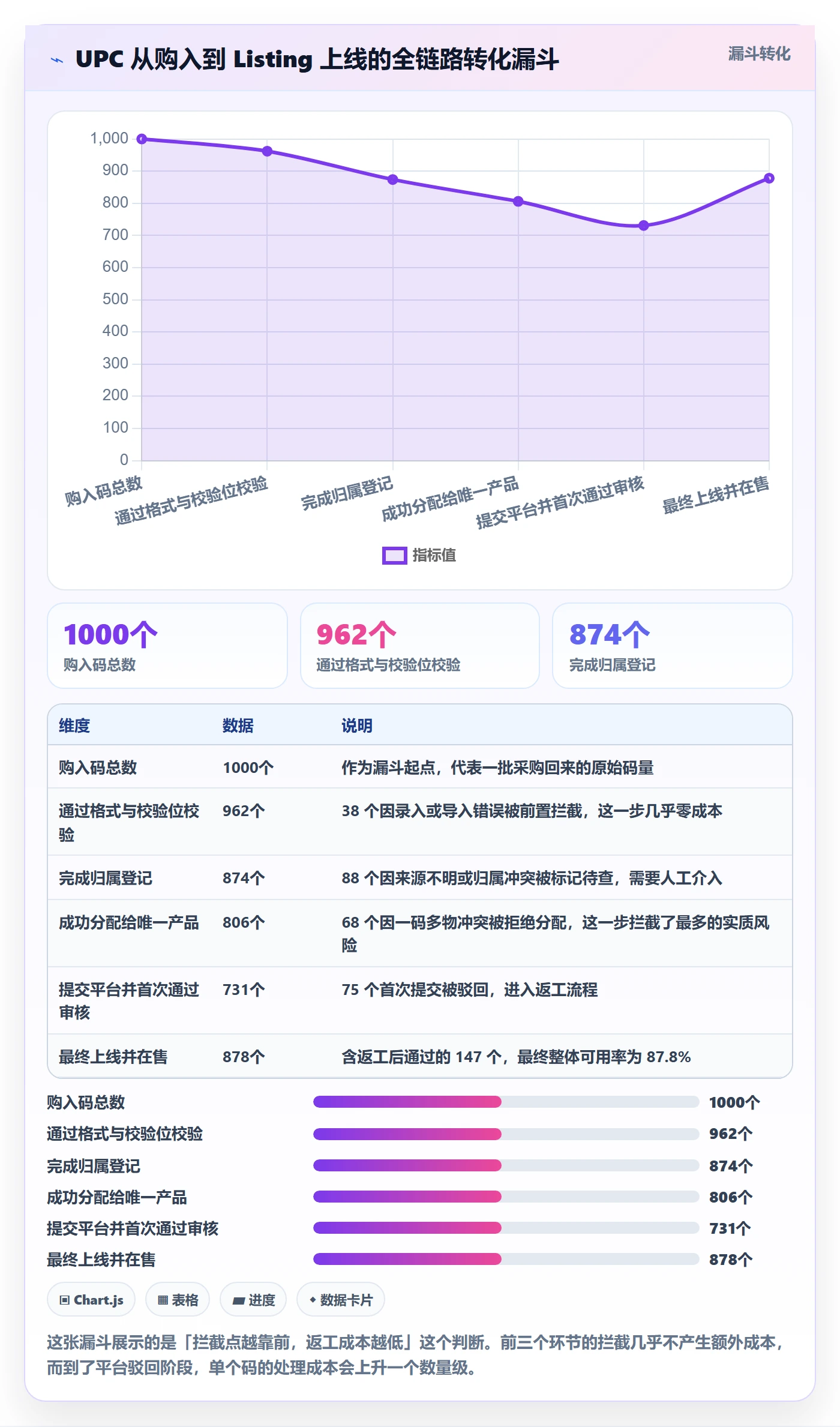This screenshot has height=1427, width=840.
Task: Select the 1000个 购入码总数 stat card
Action: click(167, 646)
